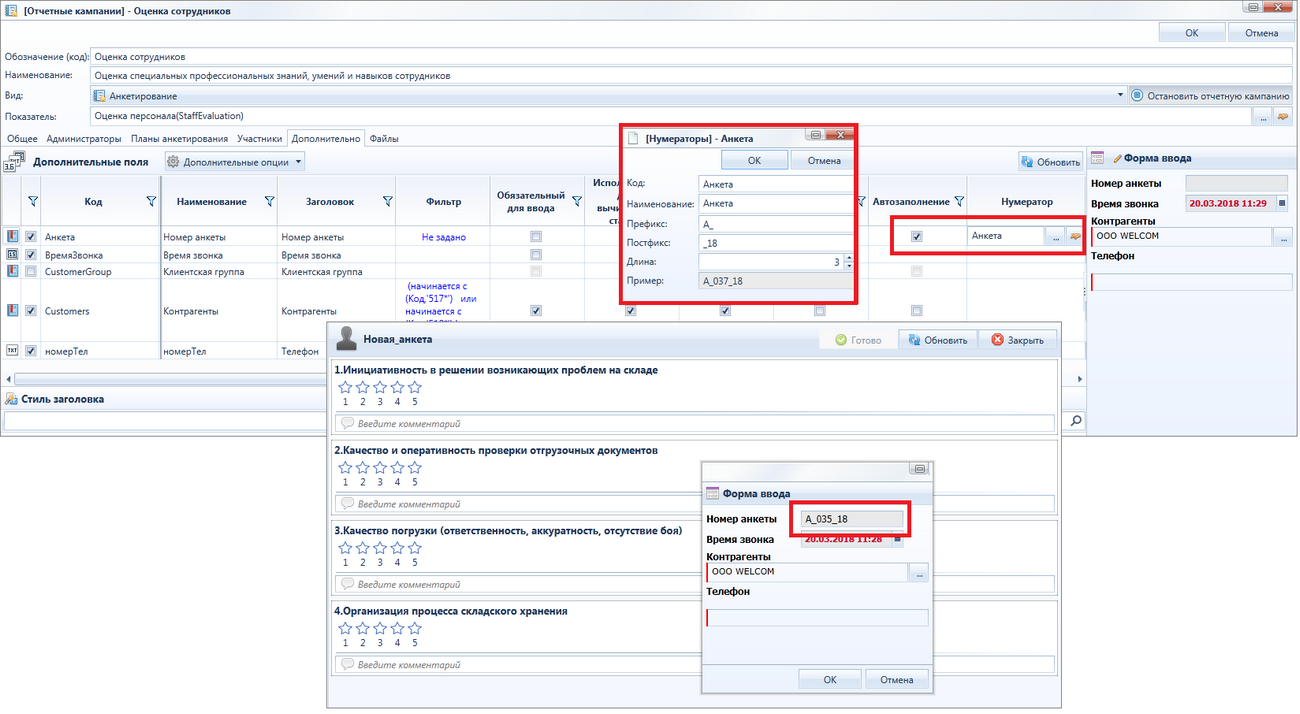The image size is (1300, 714).
Task: Open Показатель lookup ellipsis button
Action: click(x=1263, y=116)
